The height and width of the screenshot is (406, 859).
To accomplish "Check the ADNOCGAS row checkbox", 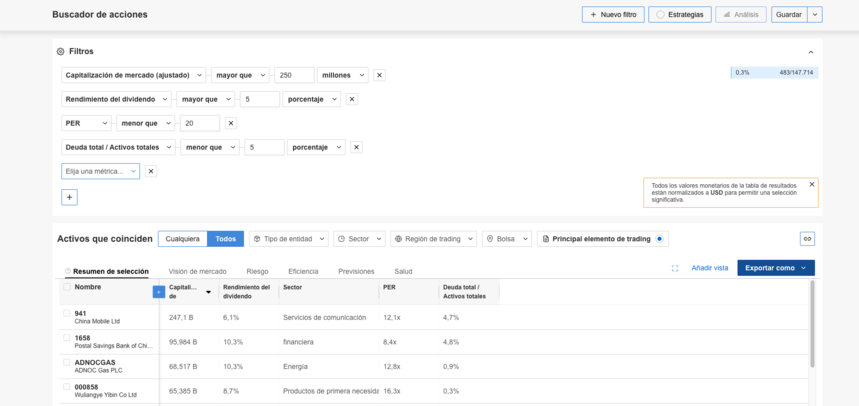I will point(67,363).
